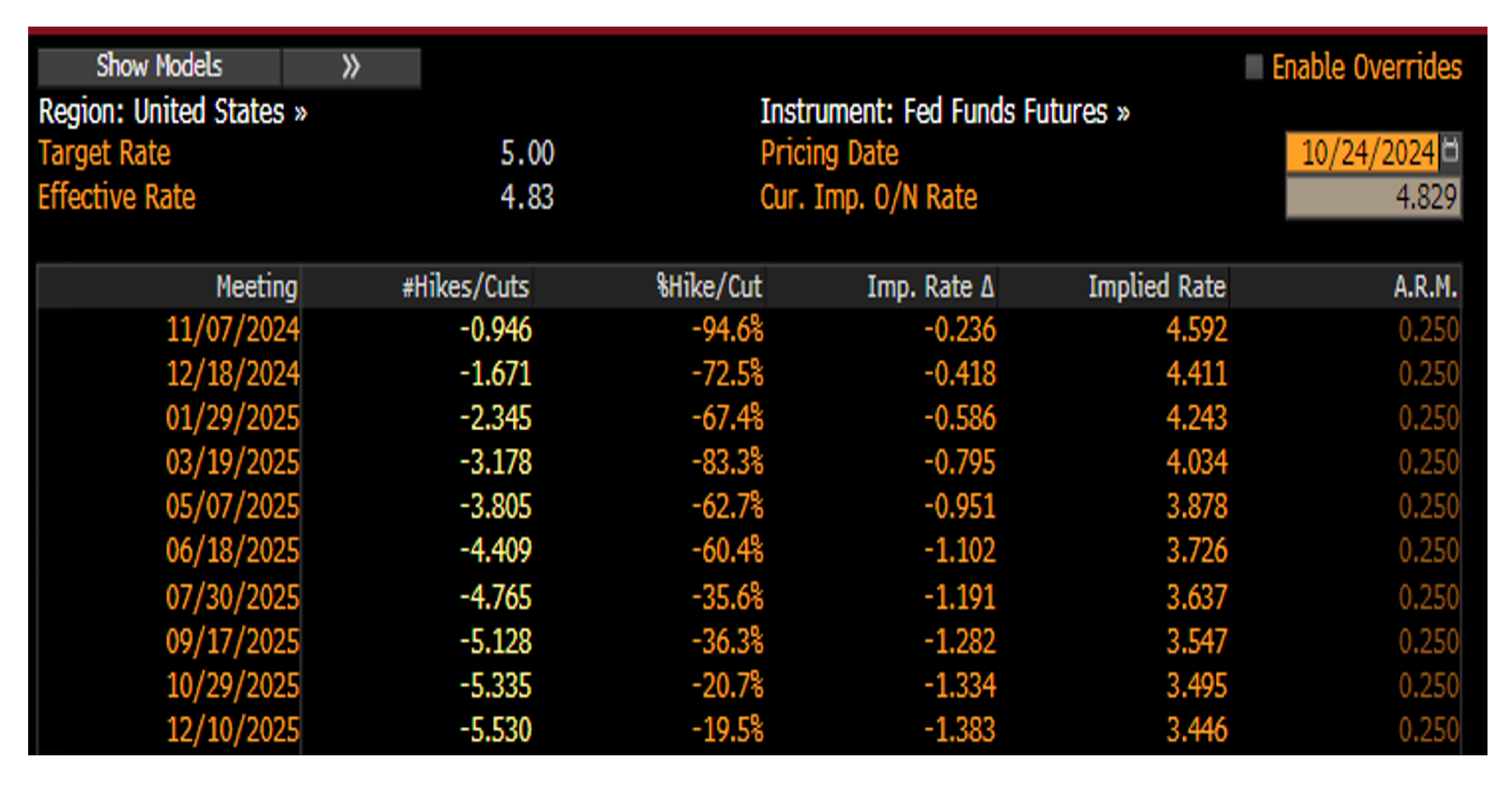Click A.R.M. value for 01/29/2025 row
Image resolution: width=1512 pixels, height=791 pixels.
tap(1428, 418)
